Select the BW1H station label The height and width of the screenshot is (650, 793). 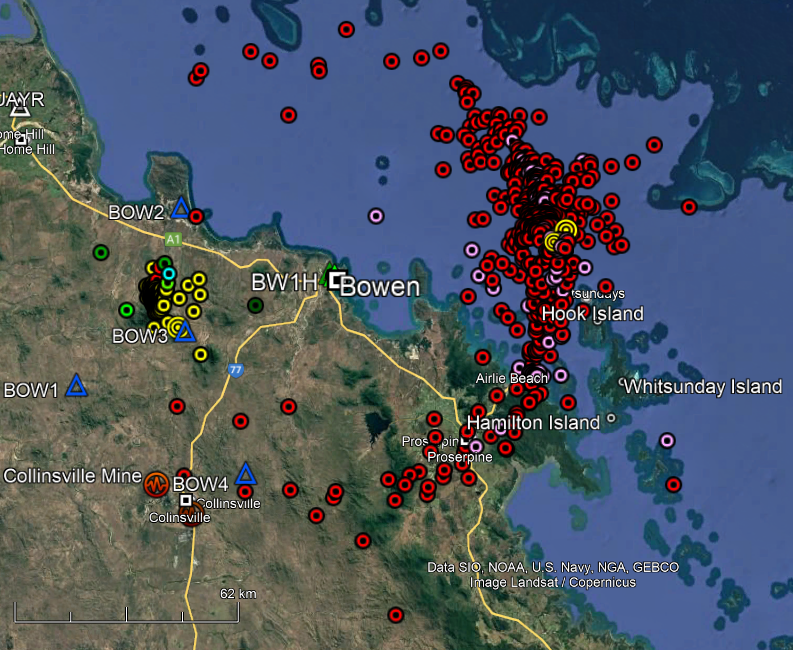tap(283, 283)
